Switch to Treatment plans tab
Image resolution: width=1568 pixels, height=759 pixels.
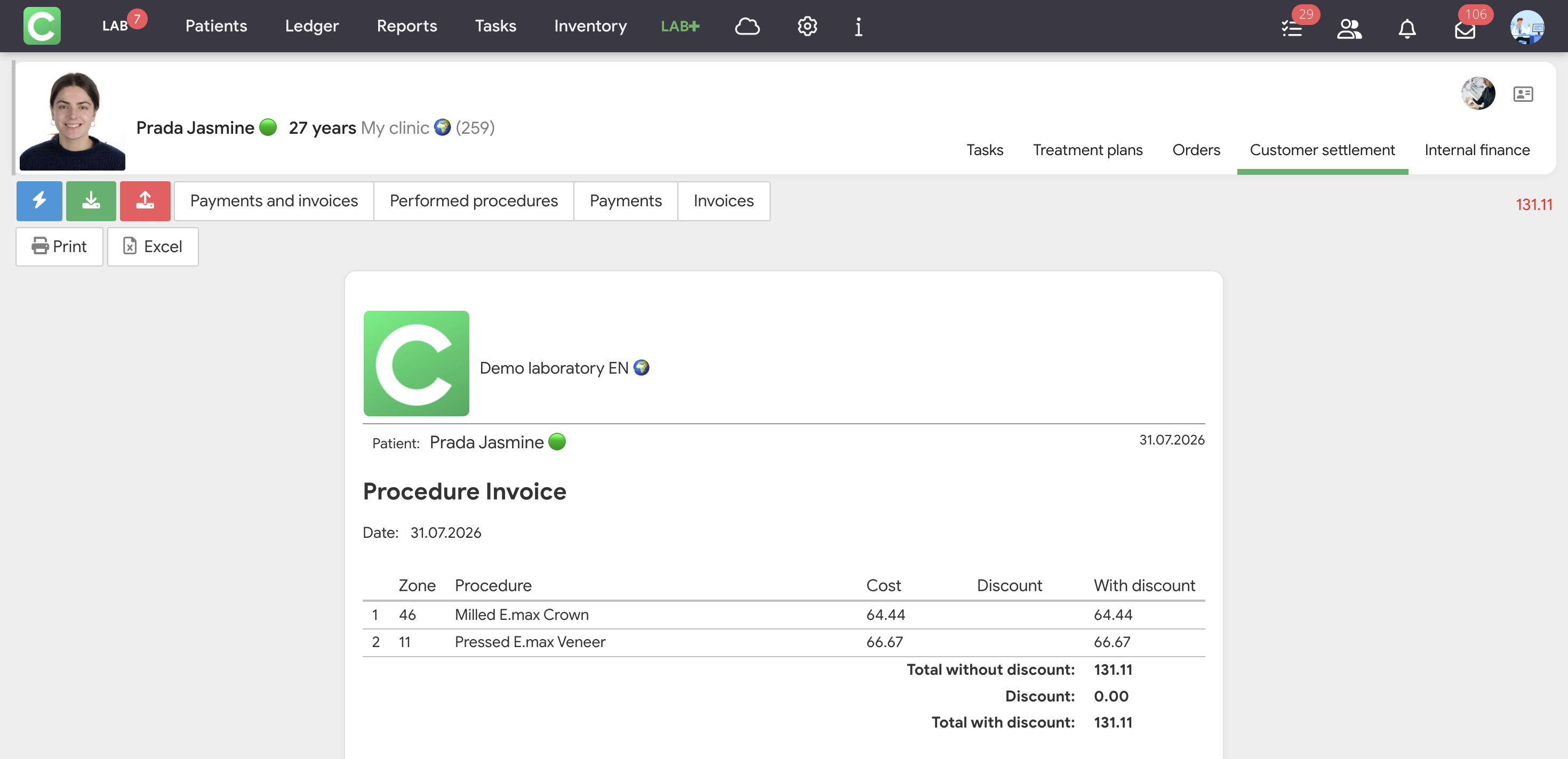pos(1087,150)
